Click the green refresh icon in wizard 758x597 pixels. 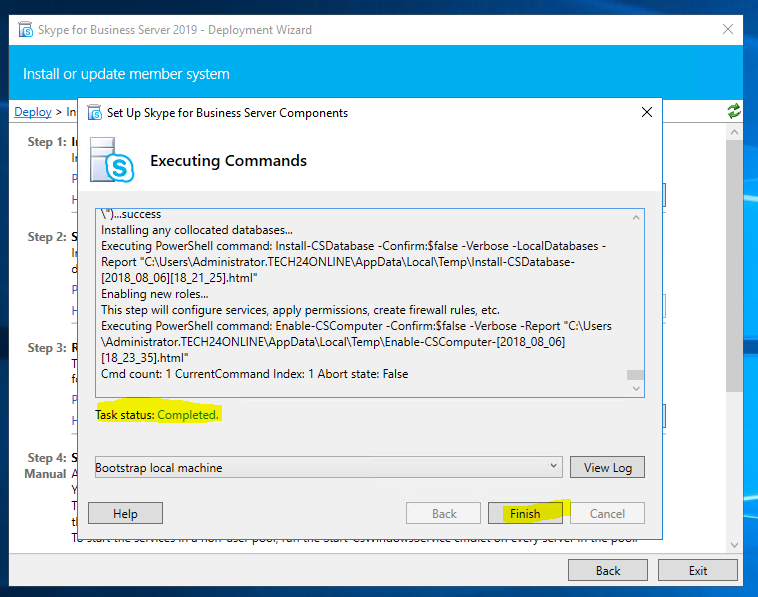coord(734,111)
